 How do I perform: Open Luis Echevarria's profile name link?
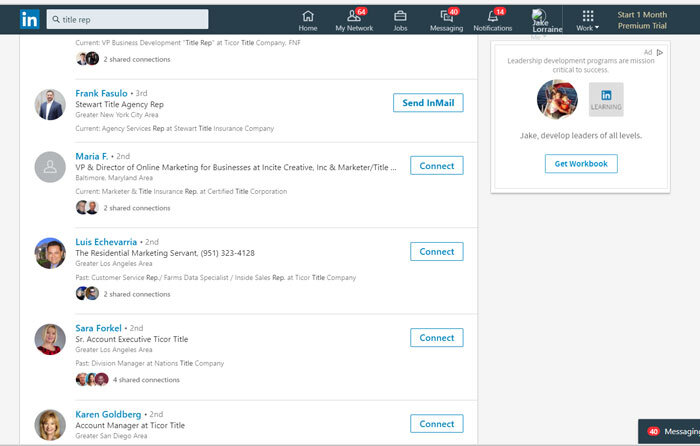[106, 242]
